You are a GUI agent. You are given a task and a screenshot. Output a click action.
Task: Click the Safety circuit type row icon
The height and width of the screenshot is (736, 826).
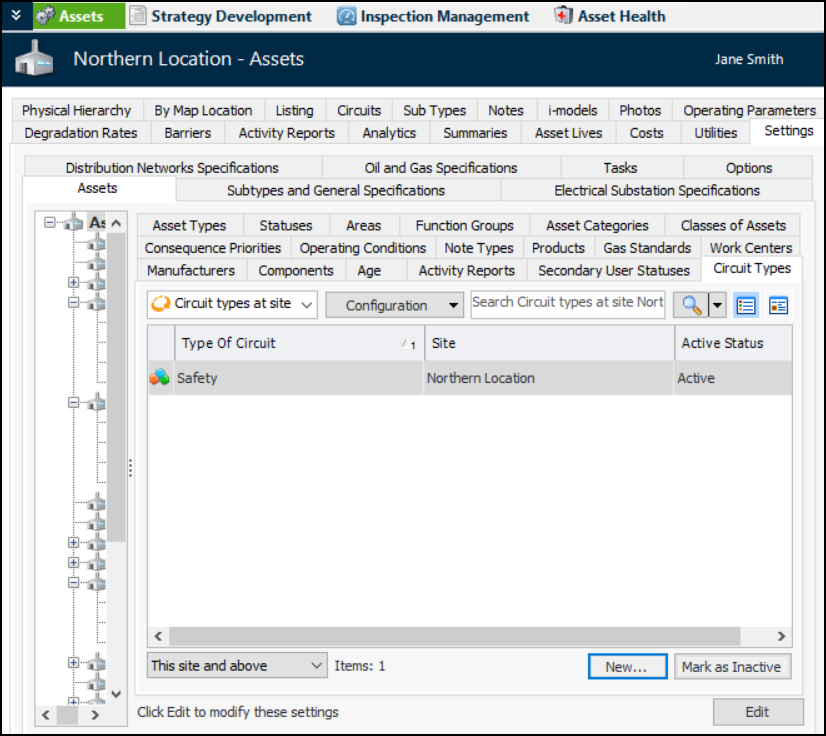(x=159, y=378)
